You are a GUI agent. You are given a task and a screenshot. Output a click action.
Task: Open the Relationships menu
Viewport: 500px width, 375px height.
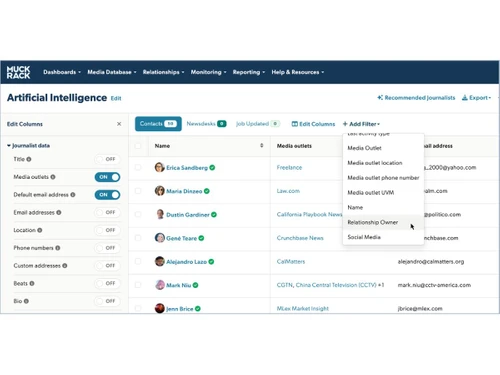tap(163, 72)
